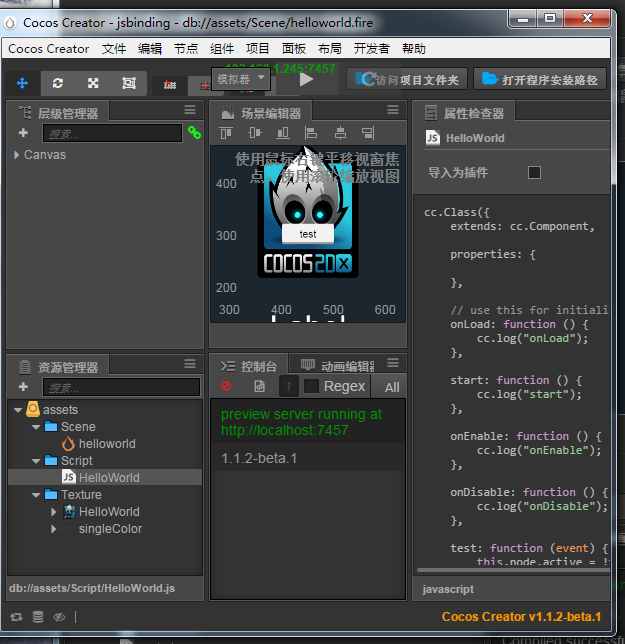Select the 场景编辑器 tab

pyautogui.click(x=261, y=113)
